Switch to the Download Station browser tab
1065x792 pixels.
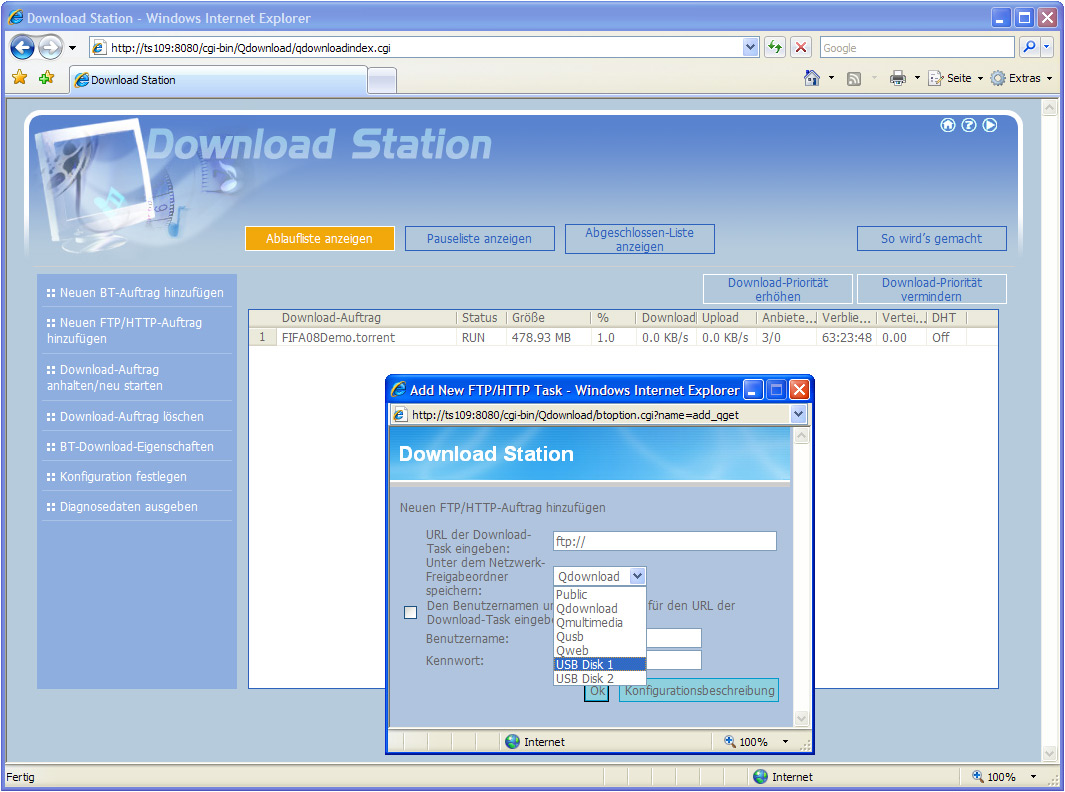[218, 80]
